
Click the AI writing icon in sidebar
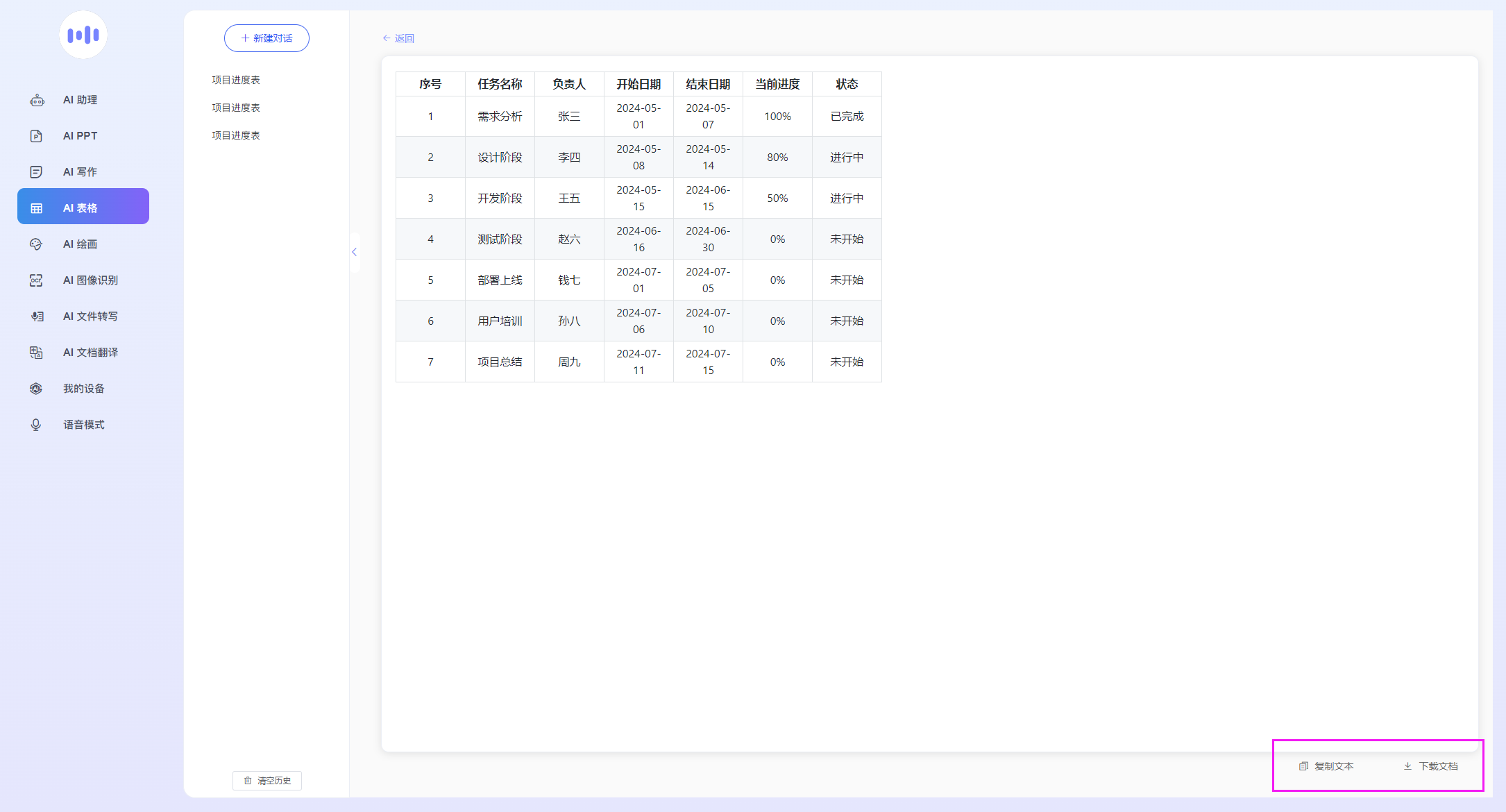37,172
